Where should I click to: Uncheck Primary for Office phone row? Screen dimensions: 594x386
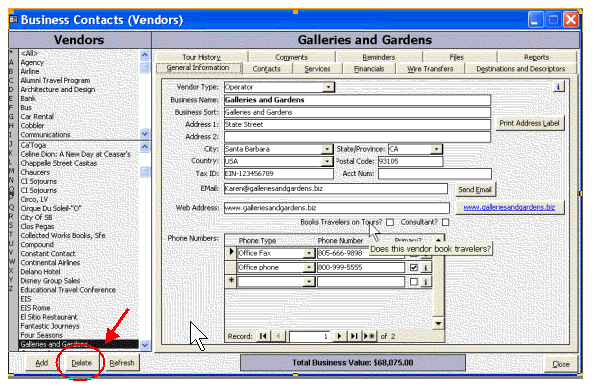(x=414, y=268)
